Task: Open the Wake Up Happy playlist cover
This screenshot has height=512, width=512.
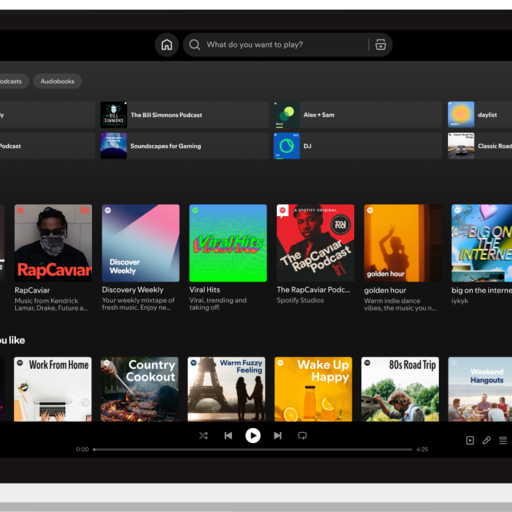Action: click(x=313, y=389)
